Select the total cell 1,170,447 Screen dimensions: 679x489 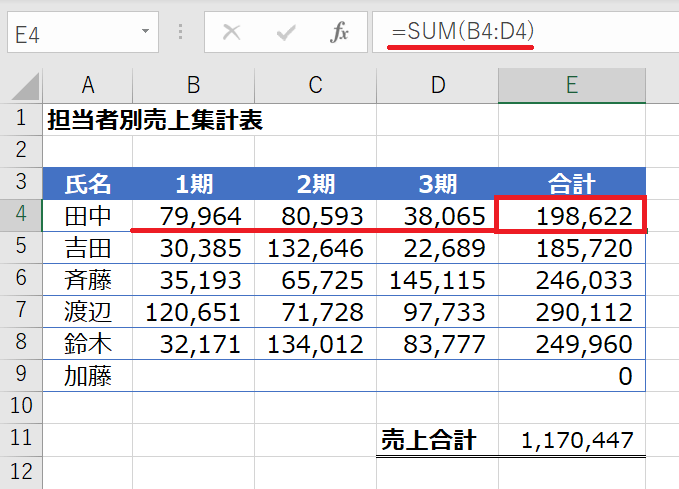click(x=571, y=440)
